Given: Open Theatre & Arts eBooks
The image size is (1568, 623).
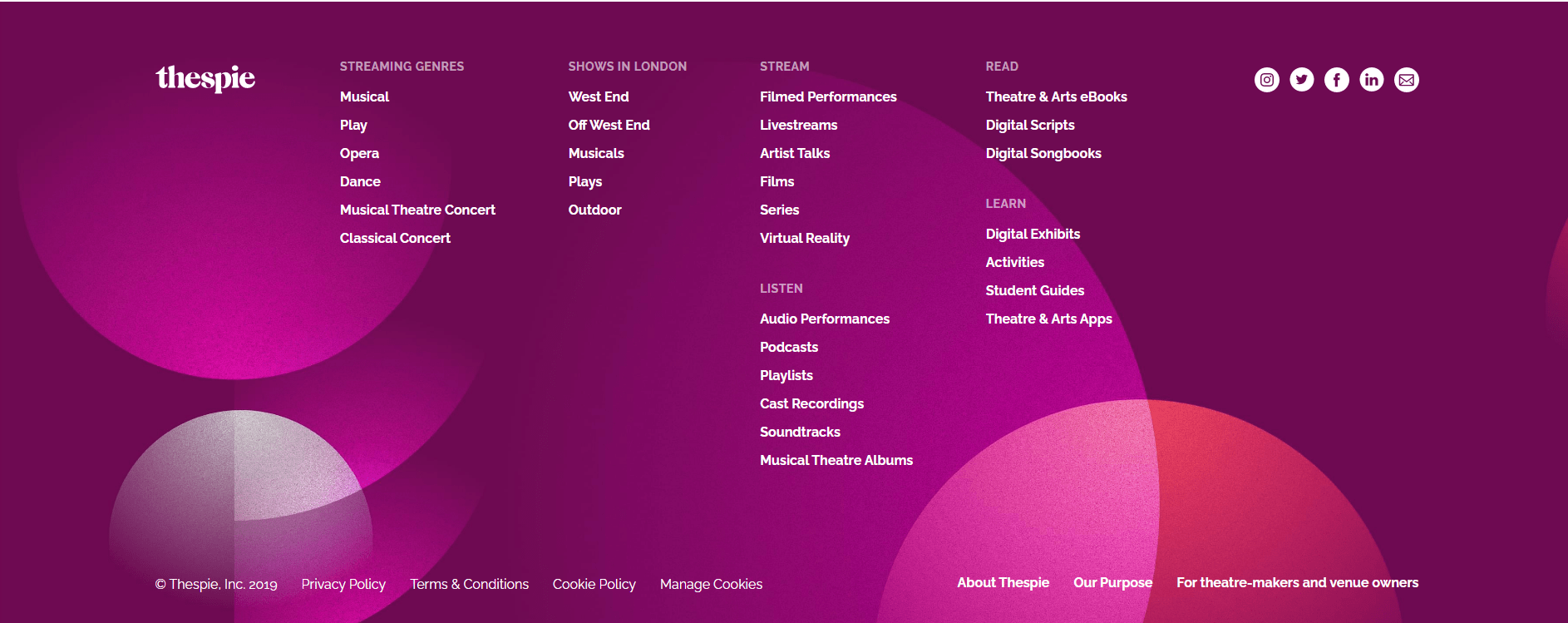Looking at the screenshot, I should (1056, 96).
